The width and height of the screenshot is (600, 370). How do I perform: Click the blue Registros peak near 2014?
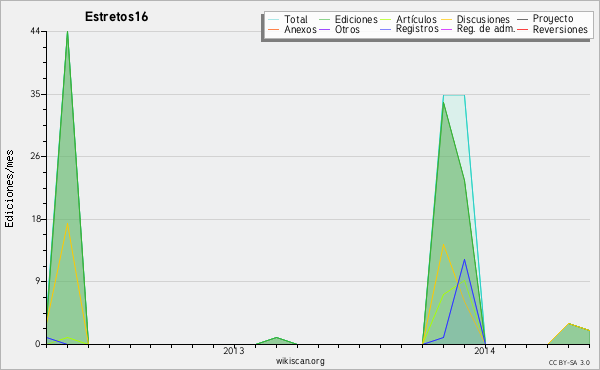pyautogui.click(x=465, y=260)
